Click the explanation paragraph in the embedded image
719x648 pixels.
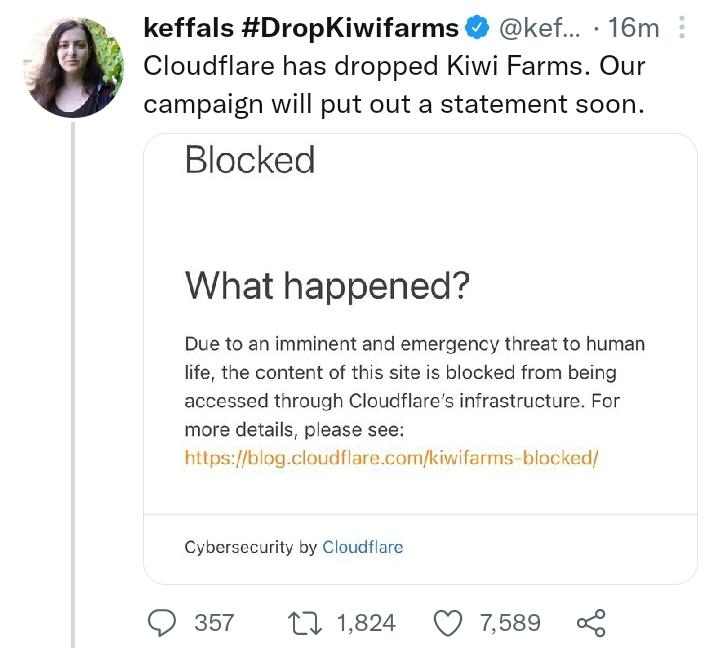tap(414, 387)
